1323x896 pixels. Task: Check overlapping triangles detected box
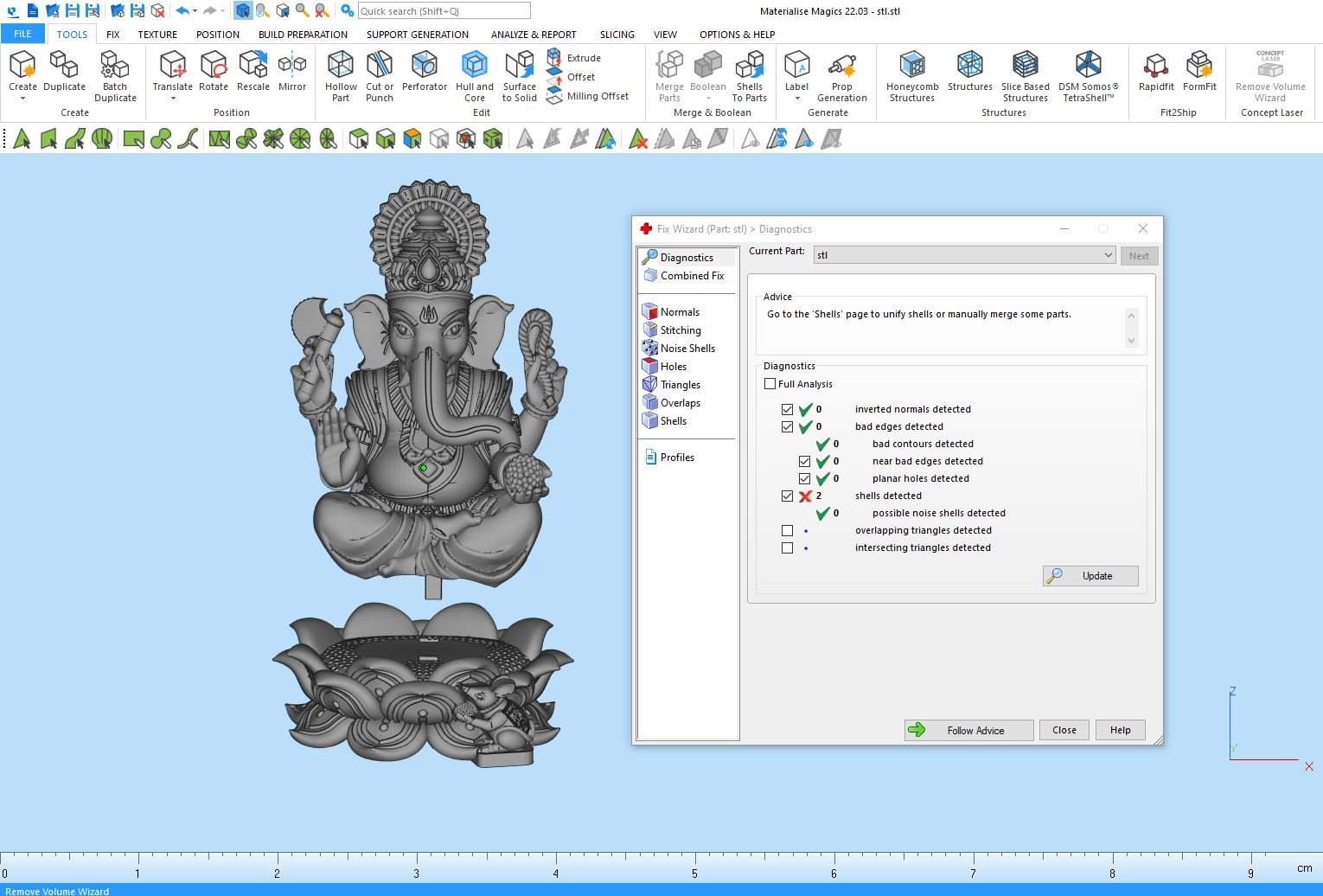point(787,530)
